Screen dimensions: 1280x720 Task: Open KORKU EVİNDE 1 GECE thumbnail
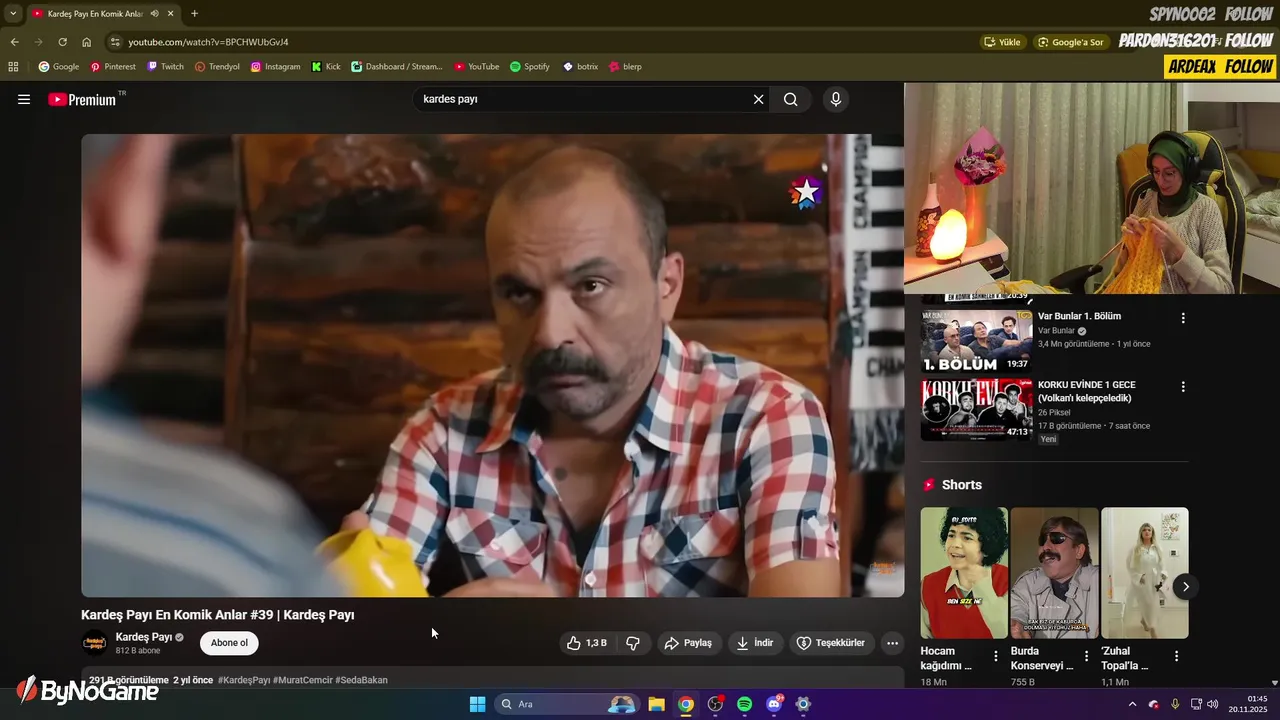coord(976,409)
